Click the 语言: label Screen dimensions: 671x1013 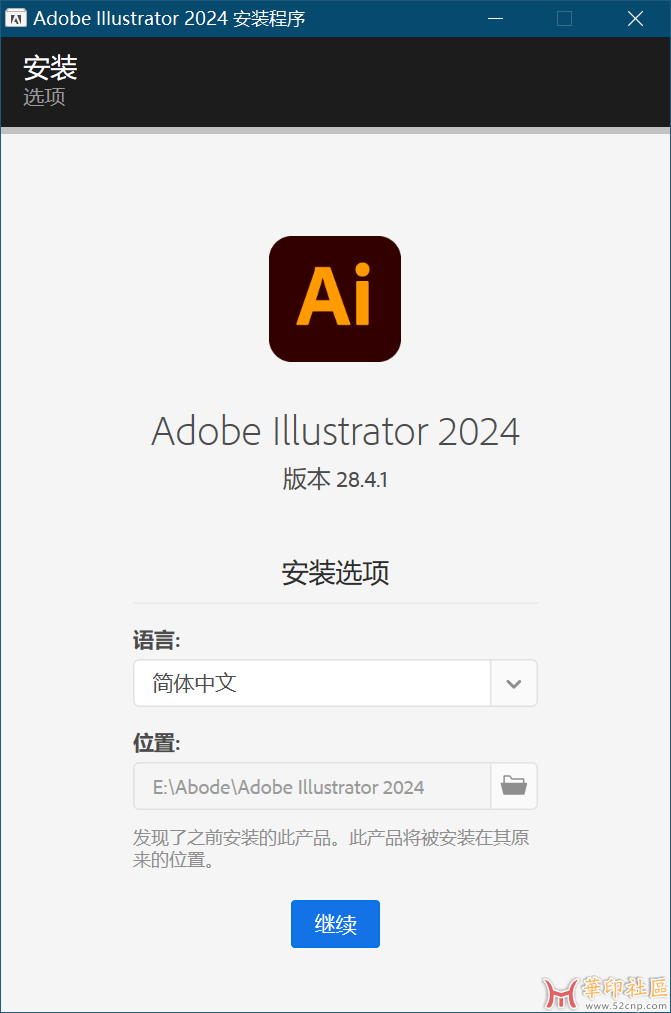tap(157, 641)
